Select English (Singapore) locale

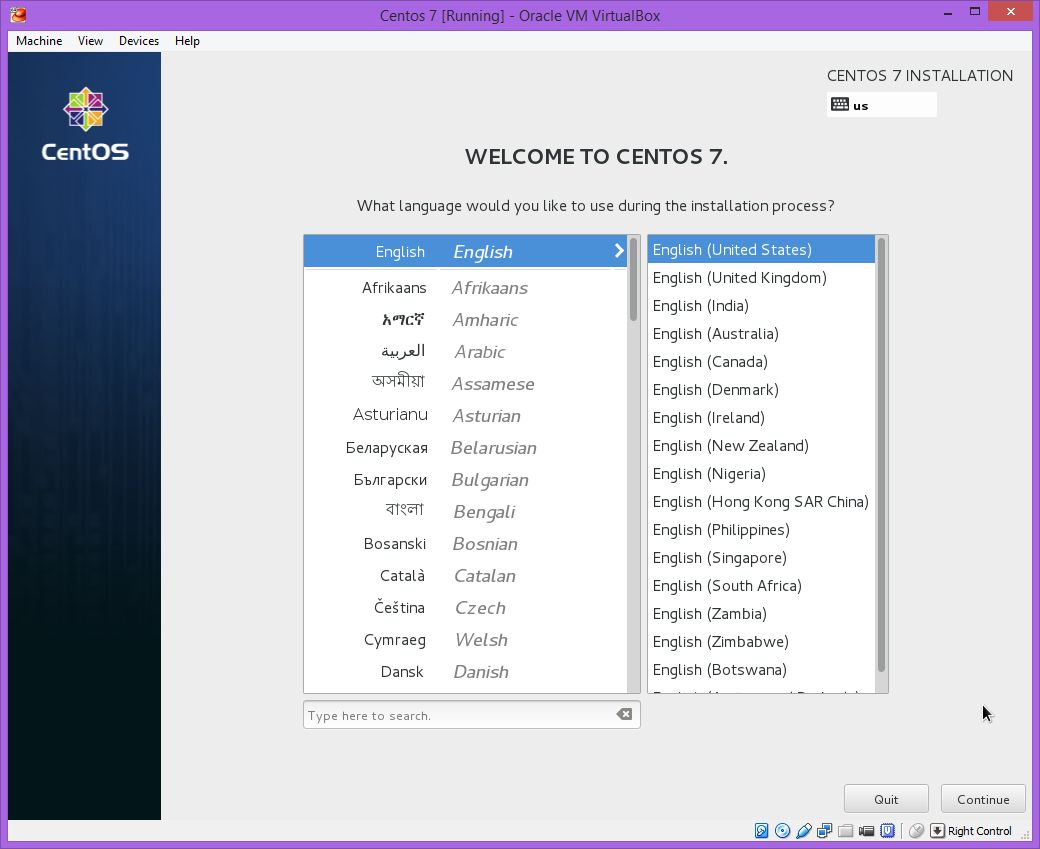[761, 558]
